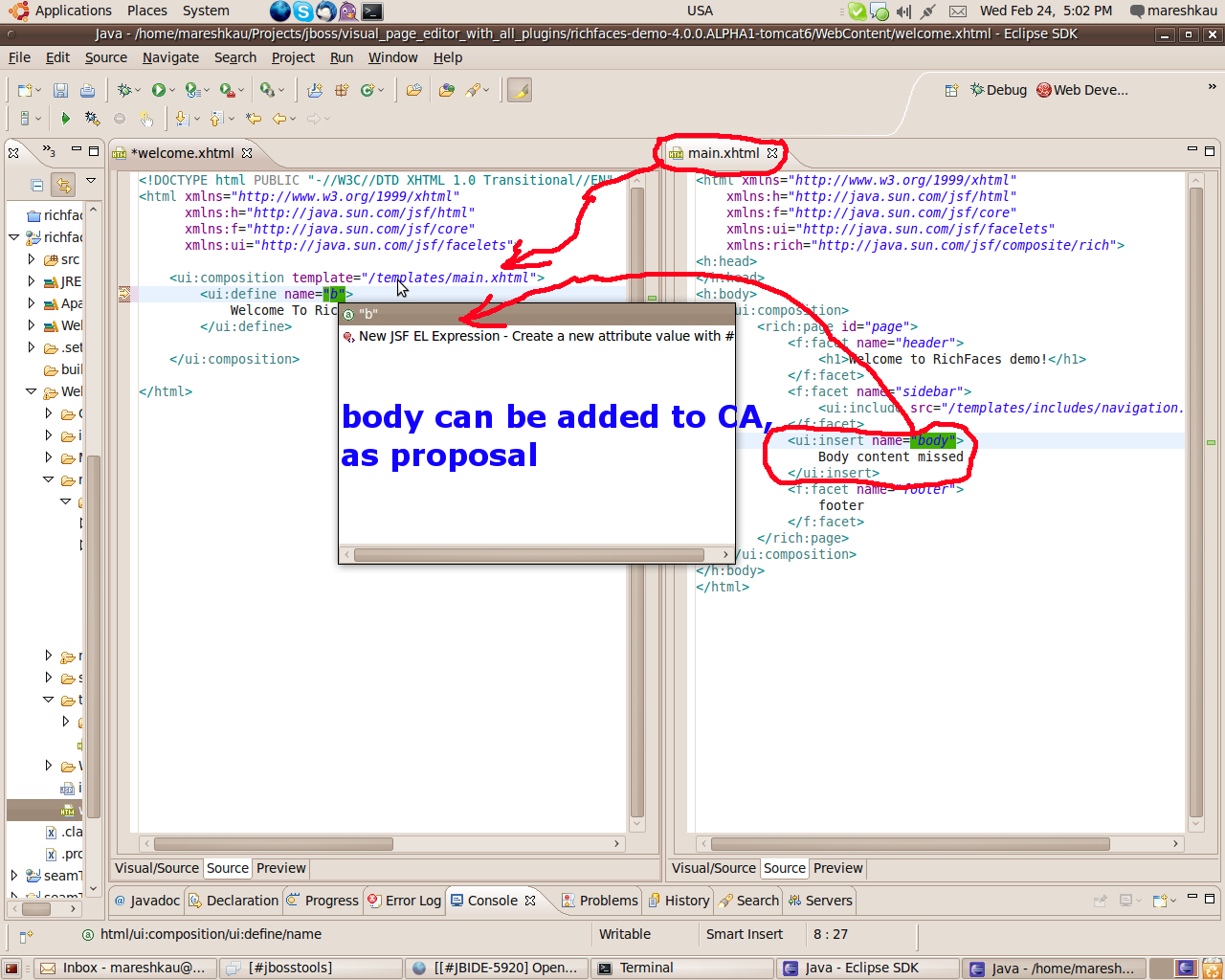Click the Search flashlight toolbar icon
Screen dimensions: 1225x980
pos(474,90)
